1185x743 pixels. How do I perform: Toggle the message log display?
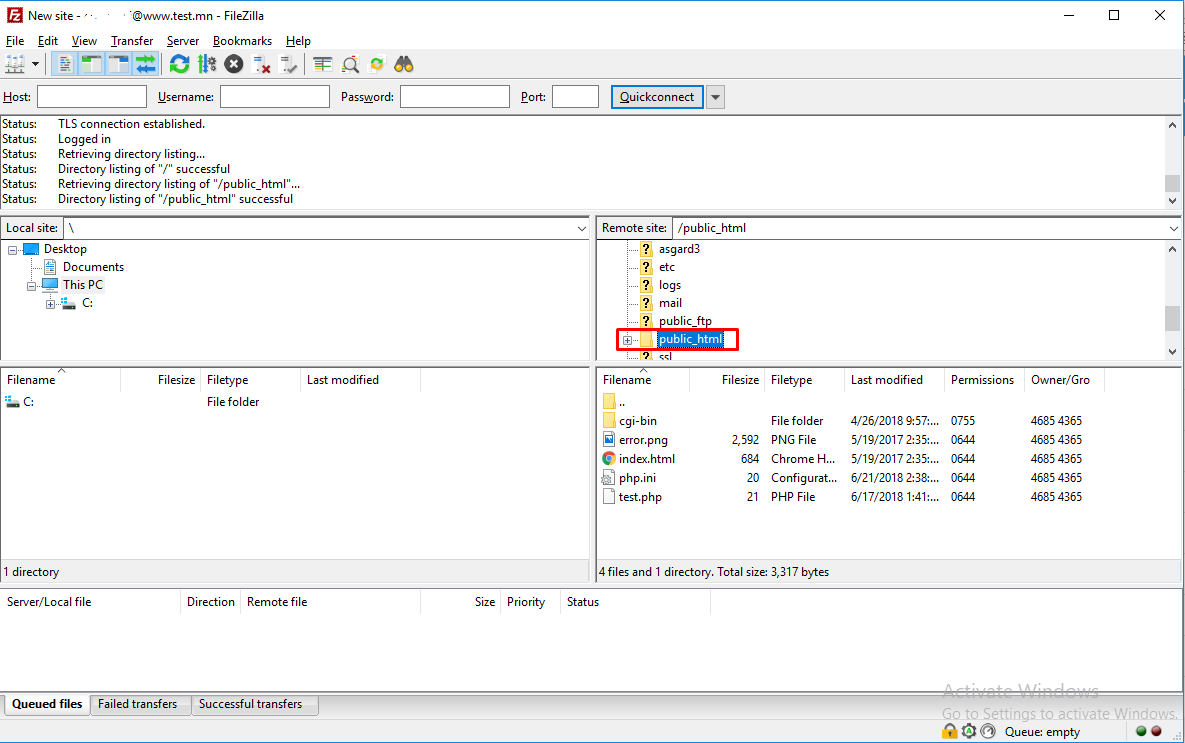pyautogui.click(x=65, y=65)
